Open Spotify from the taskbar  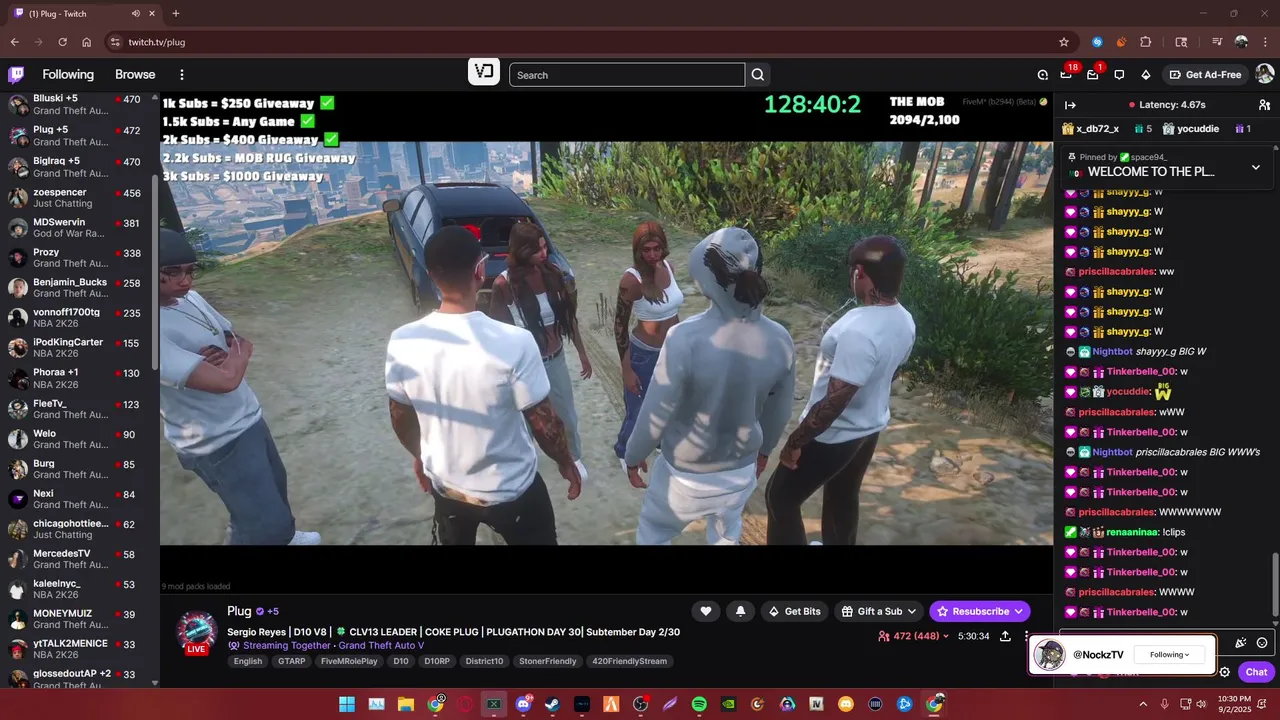pos(699,704)
